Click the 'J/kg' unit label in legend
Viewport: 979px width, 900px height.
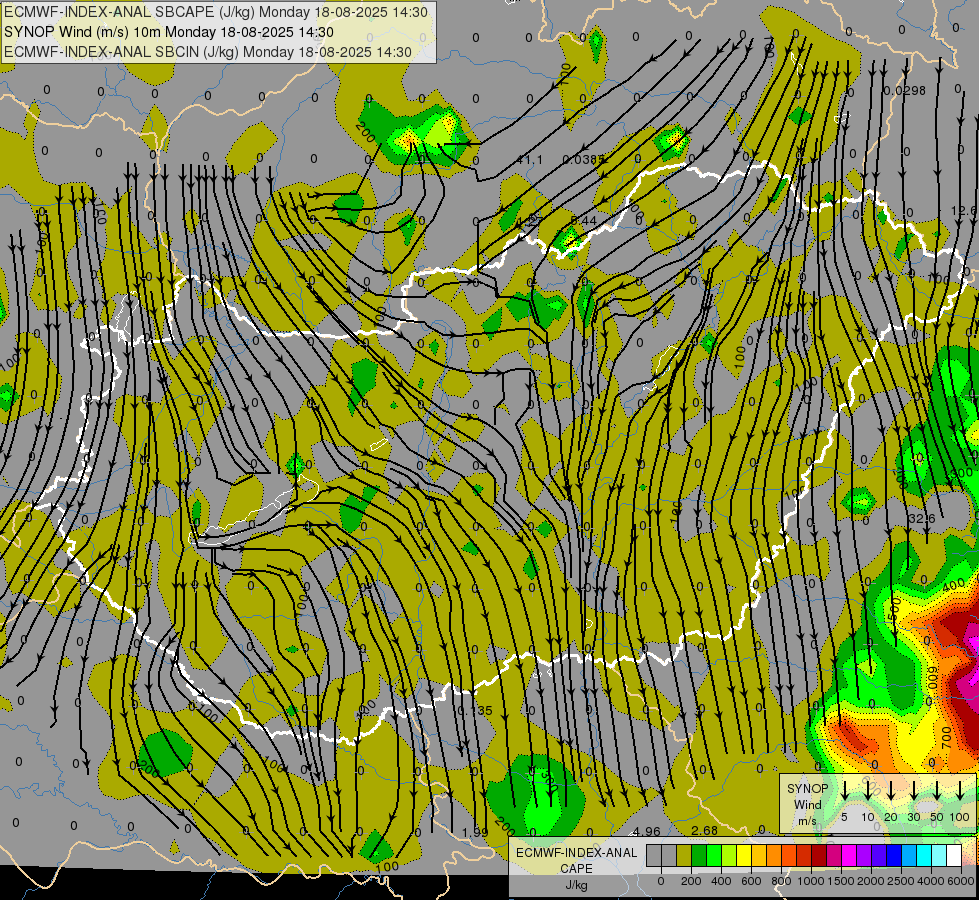(576, 885)
